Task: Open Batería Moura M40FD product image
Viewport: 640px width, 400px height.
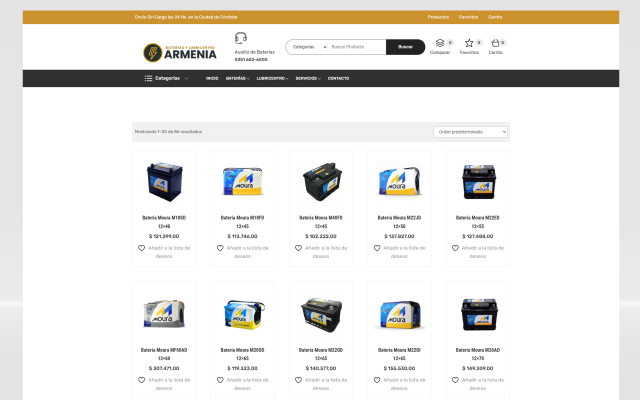Action: 321,182
